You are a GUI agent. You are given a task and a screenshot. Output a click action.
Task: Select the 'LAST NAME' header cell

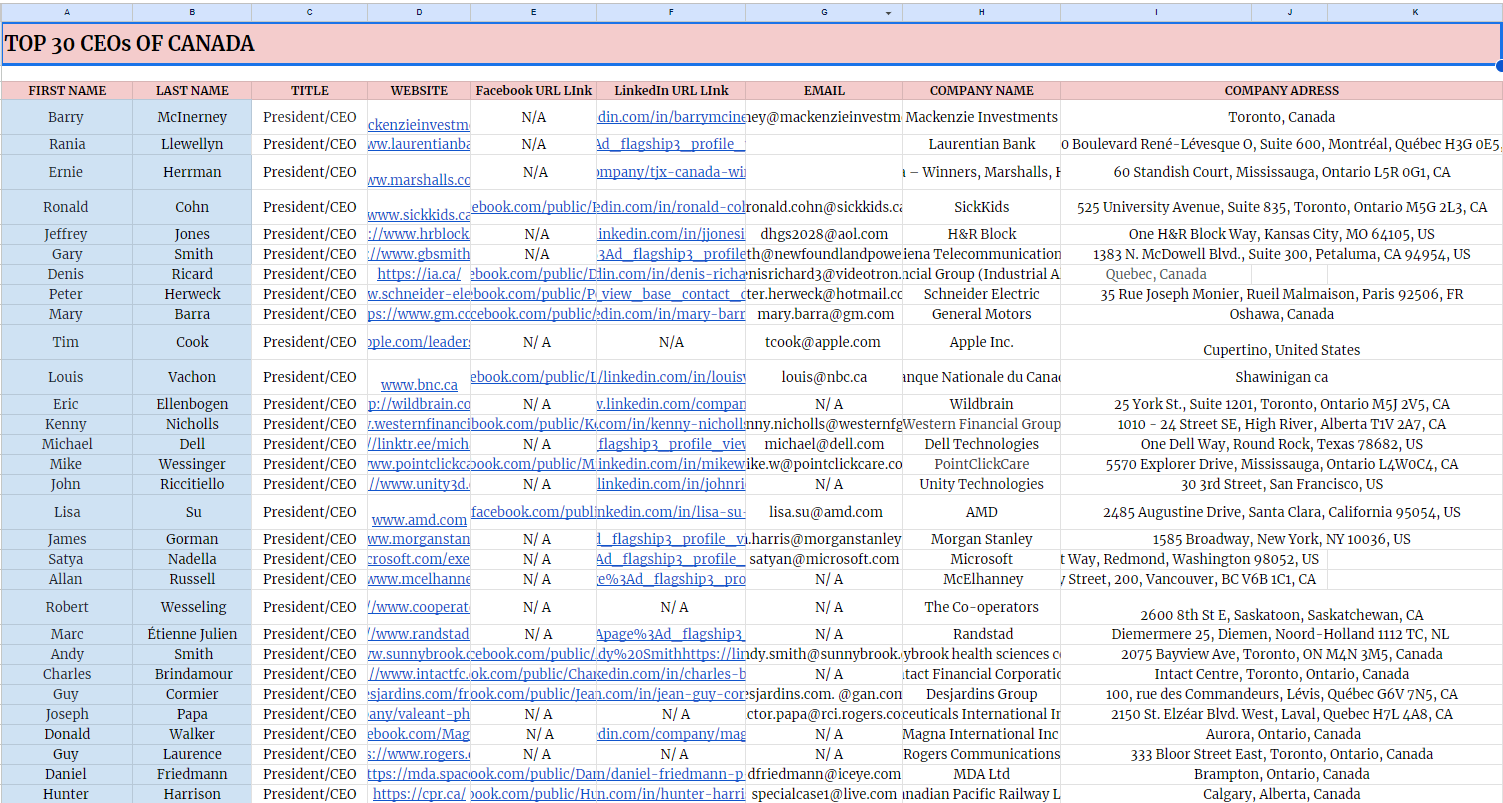192,90
